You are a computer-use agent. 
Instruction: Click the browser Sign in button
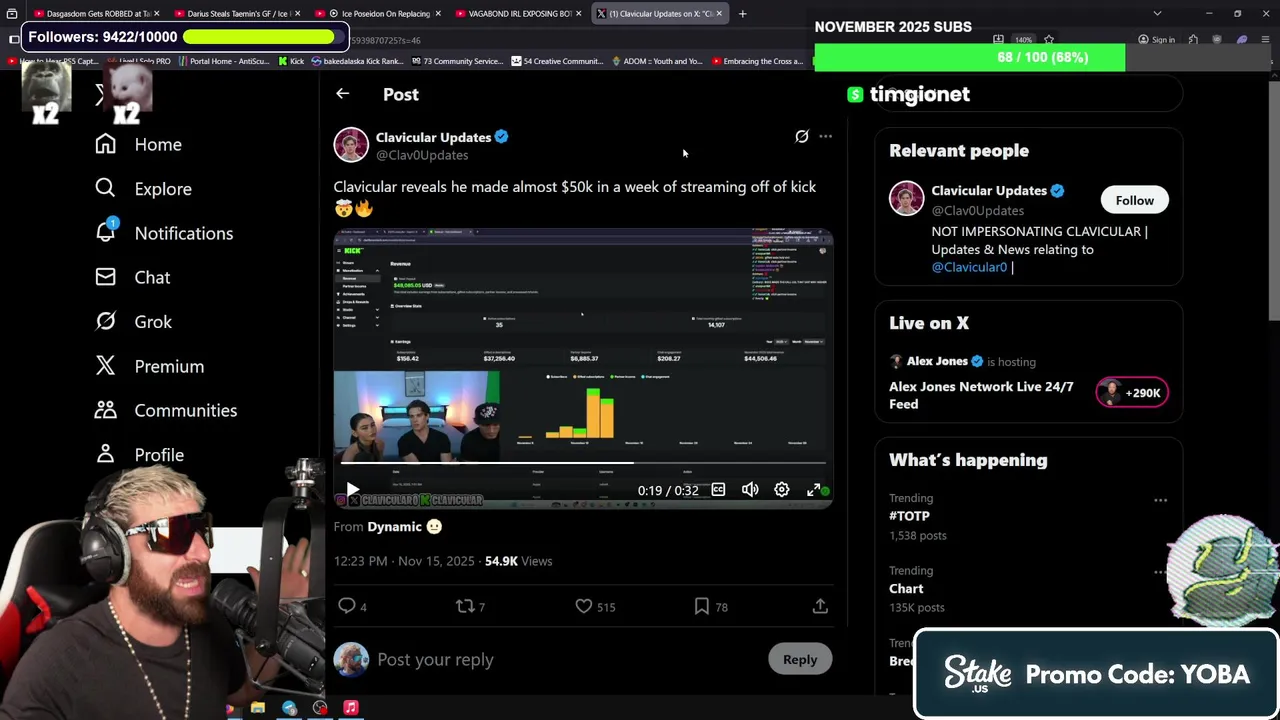point(1156,40)
